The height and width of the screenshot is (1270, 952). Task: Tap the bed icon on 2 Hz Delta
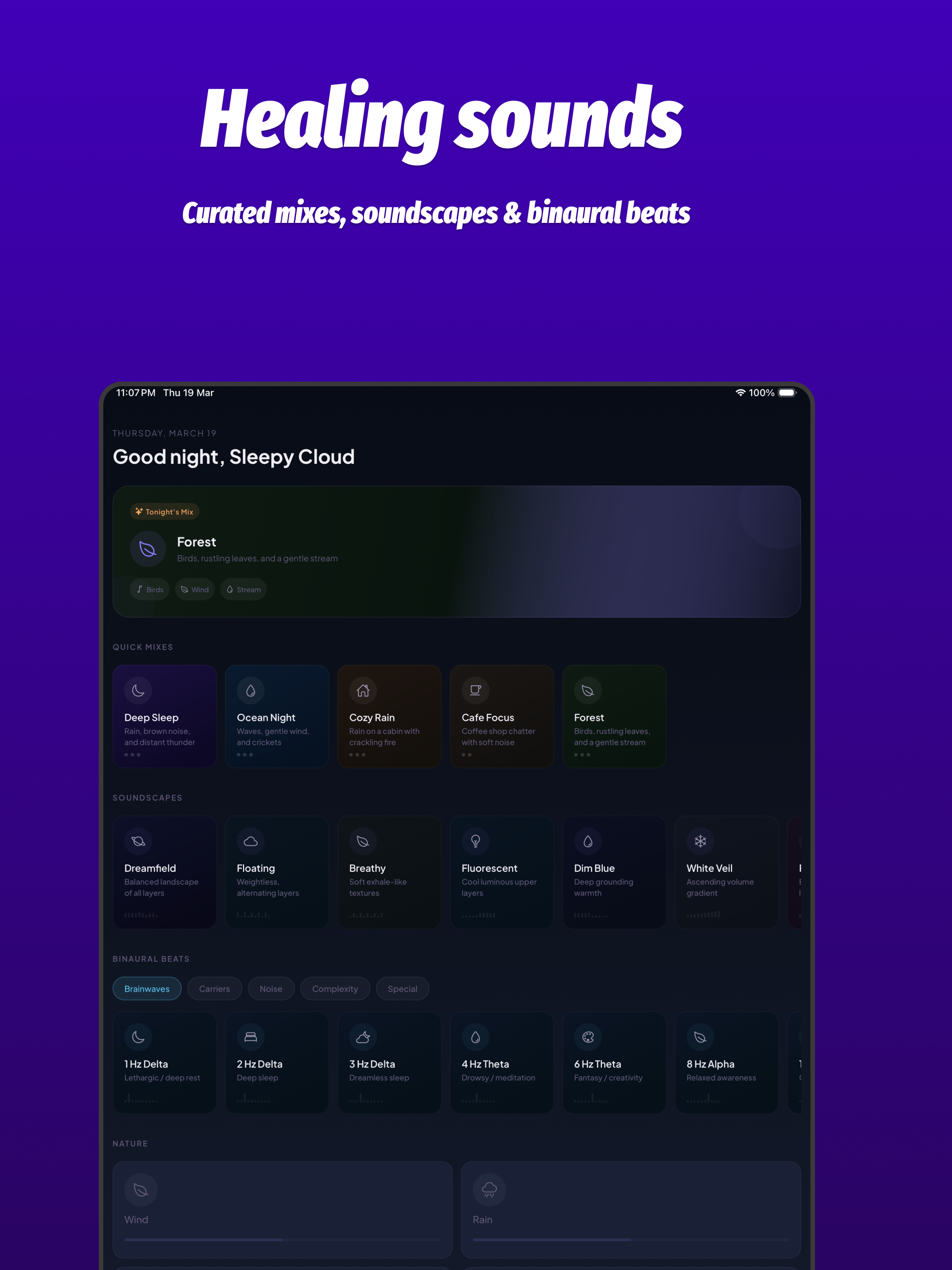251,1037
